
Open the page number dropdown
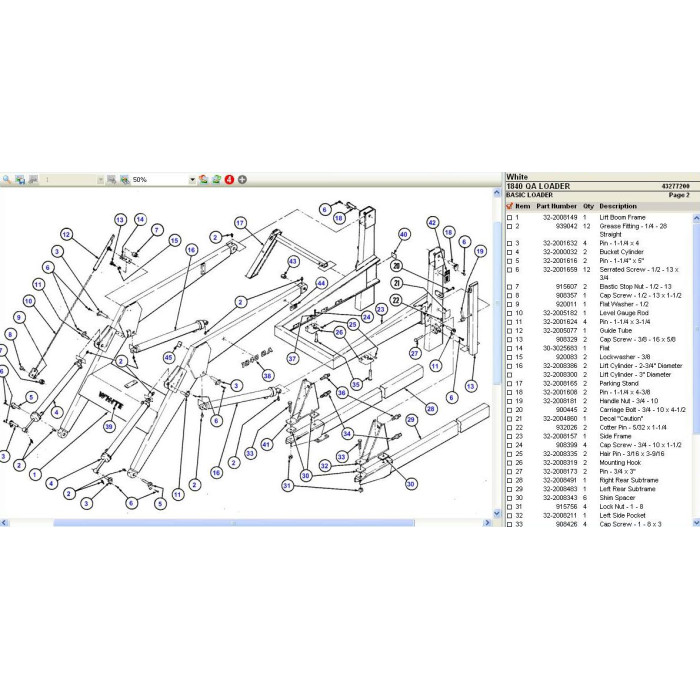coord(100,180)
